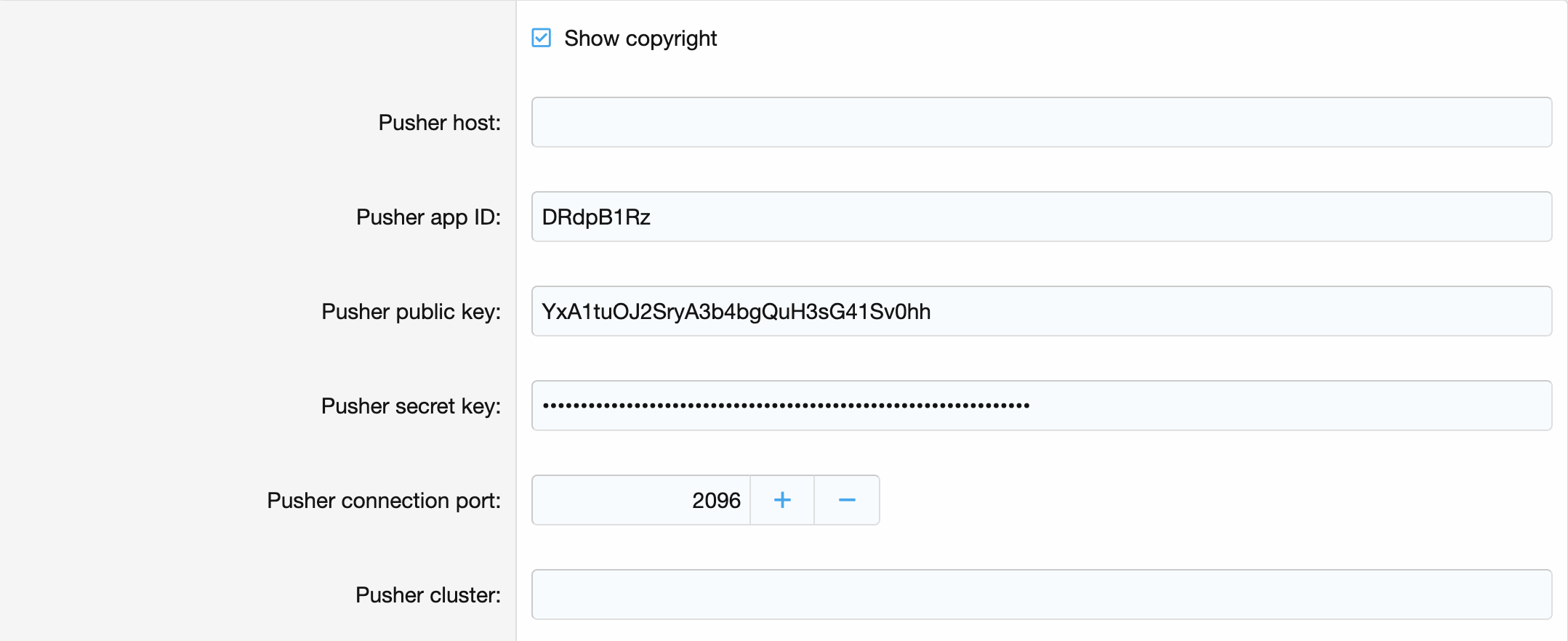Click the Show copyright text label
The image size is (1568, 641).
640,39
